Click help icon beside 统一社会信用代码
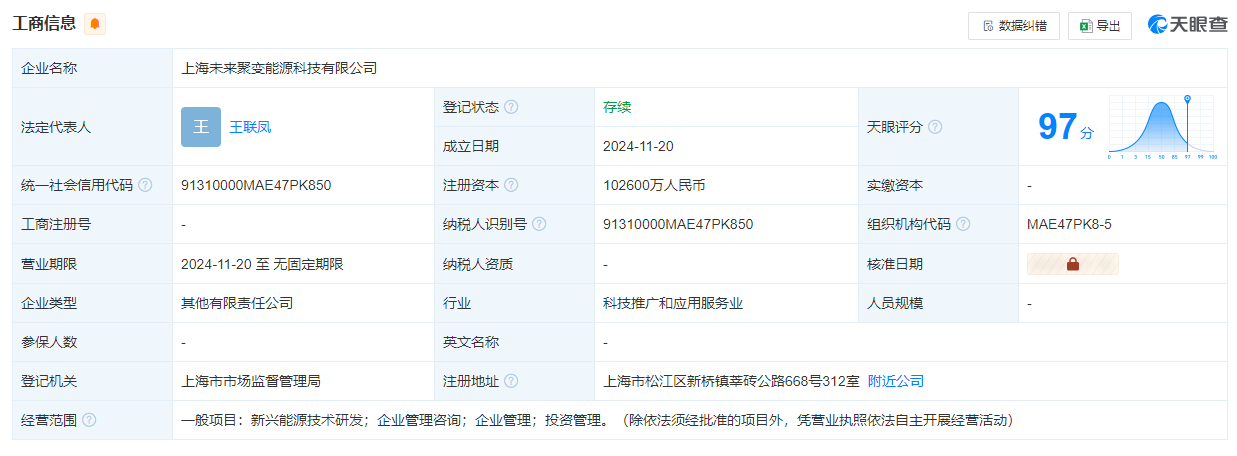Viewport: 1237px width, 456px height. 145,185
